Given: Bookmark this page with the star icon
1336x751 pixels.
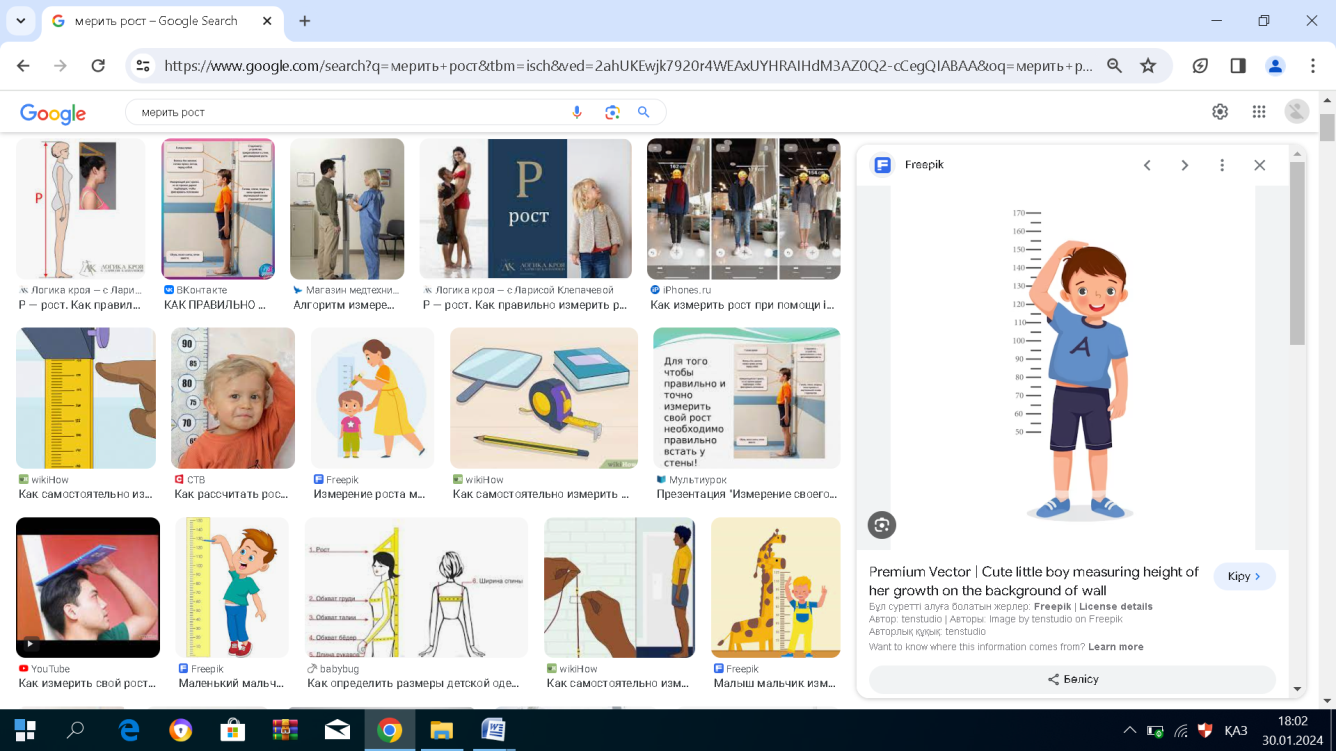Looking at the screenshot, I should tap(1148, 65).
